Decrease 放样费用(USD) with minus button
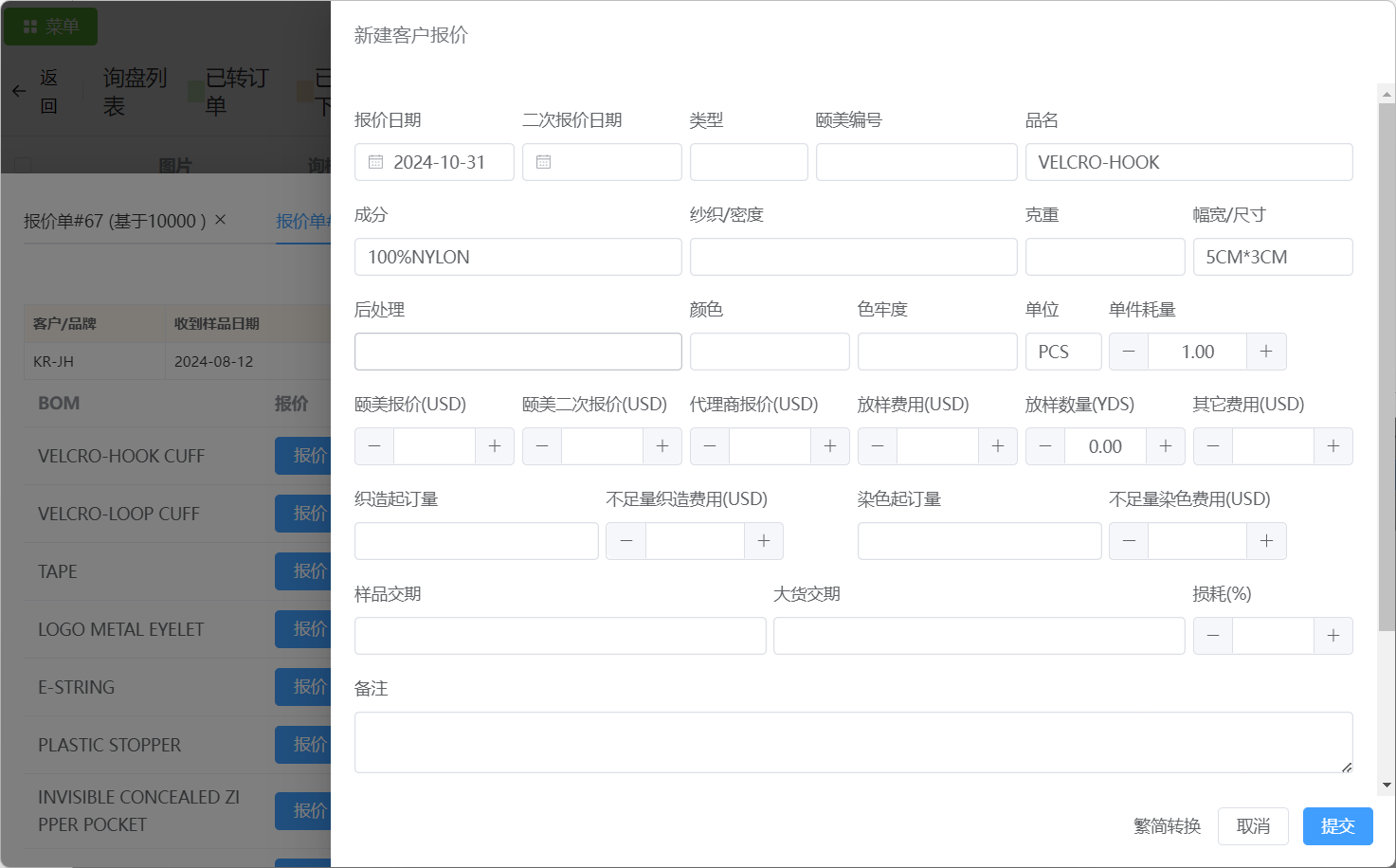Viewport: 1396px width, 868px height. click(x=878, y=446)
